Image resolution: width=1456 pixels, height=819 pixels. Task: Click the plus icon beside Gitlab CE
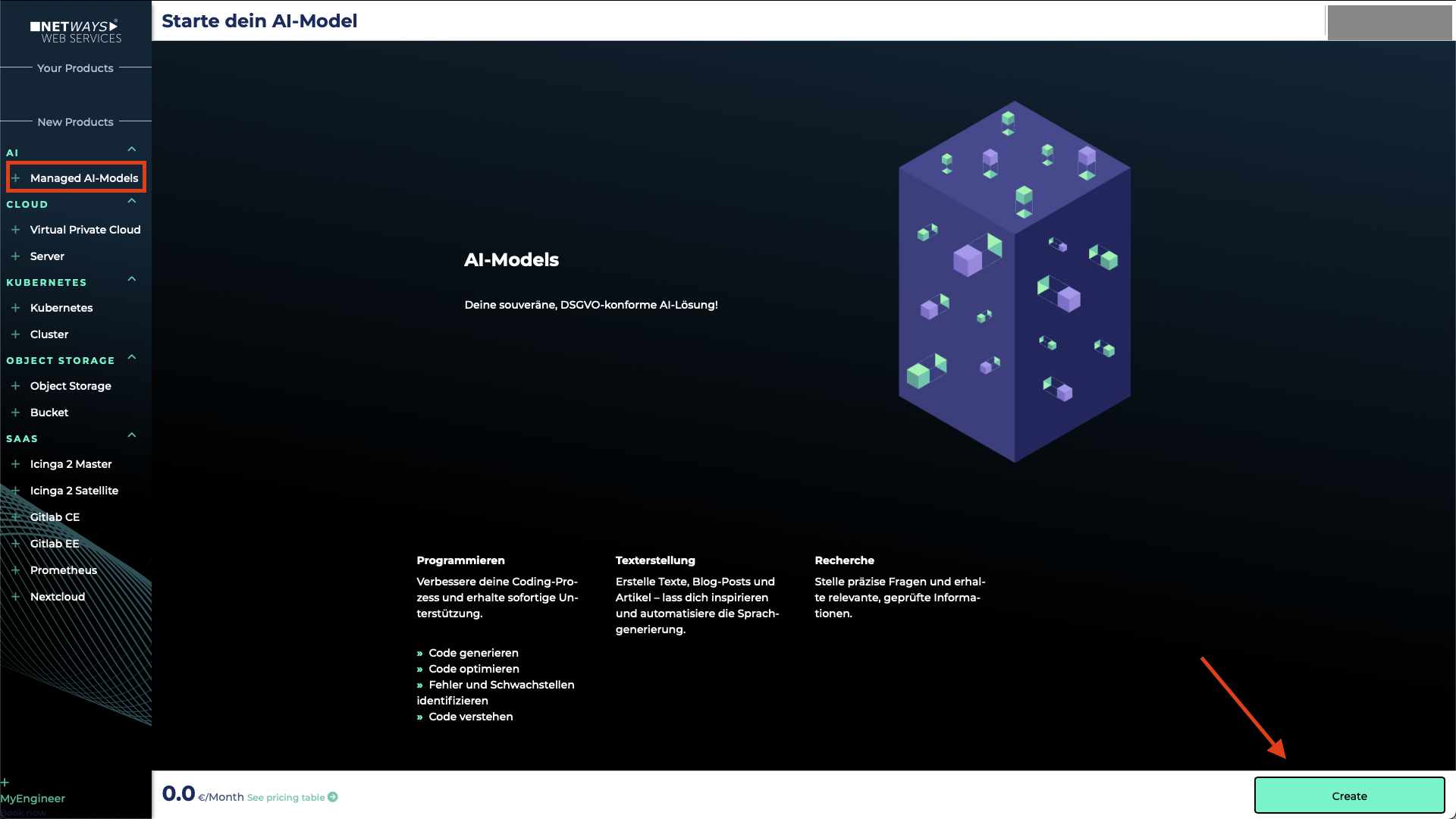pyautogui.click(x=16, y=516)
